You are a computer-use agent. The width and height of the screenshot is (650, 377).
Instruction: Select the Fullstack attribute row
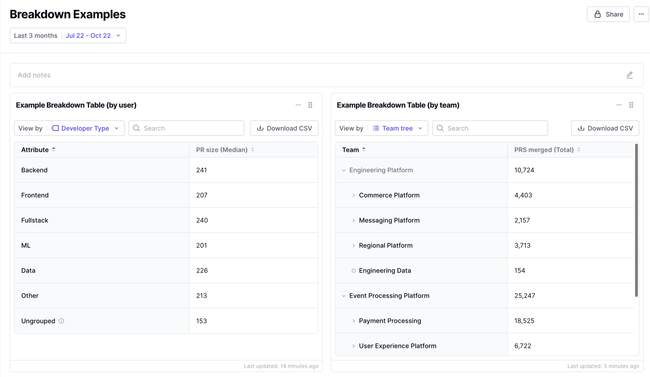point(166,220)
